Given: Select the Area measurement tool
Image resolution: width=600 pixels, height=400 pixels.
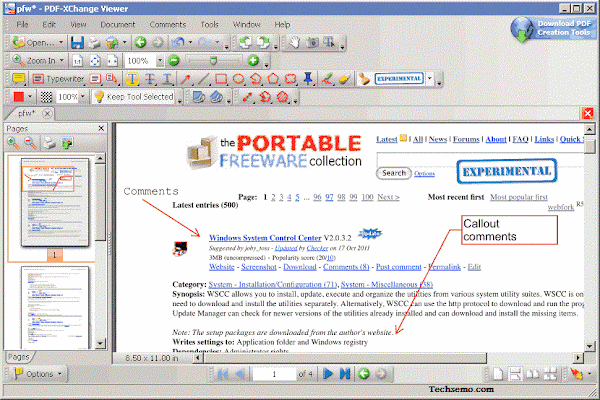Looking at the screenshot, I should [x=282, y=97].
